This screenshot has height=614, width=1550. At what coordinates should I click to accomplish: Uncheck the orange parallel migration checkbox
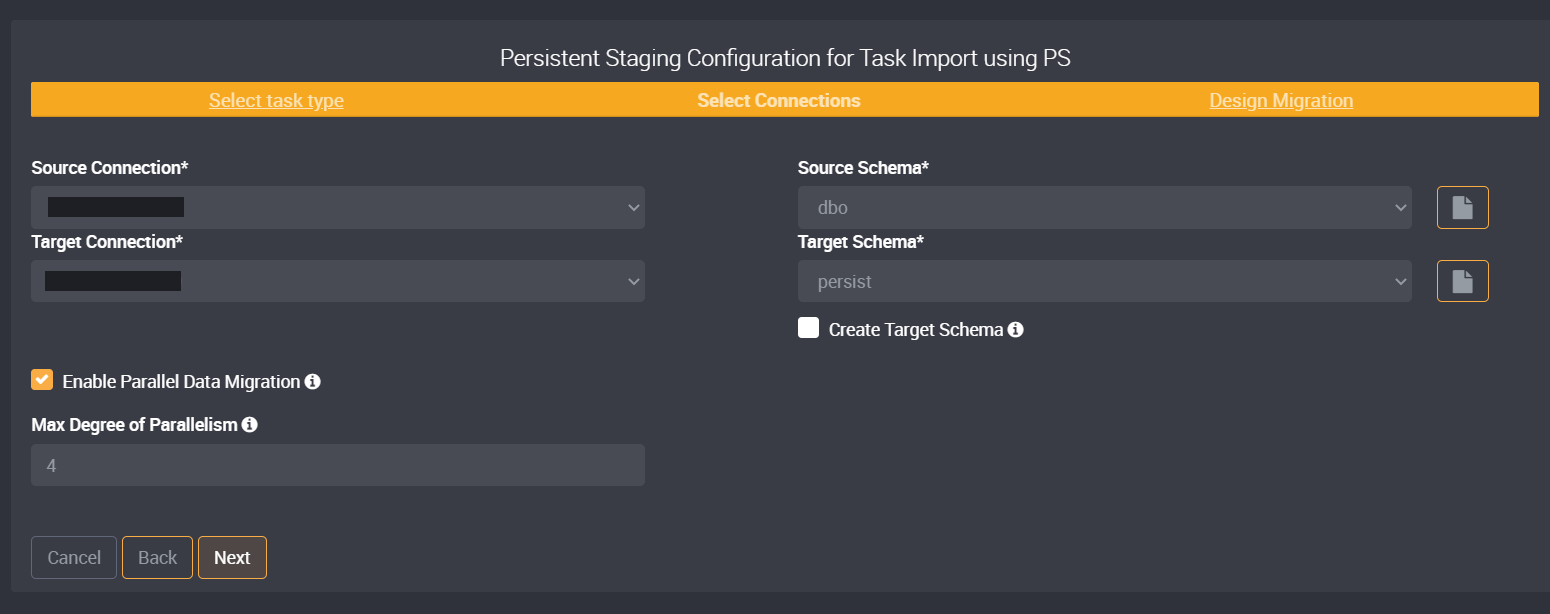[42, 380]
